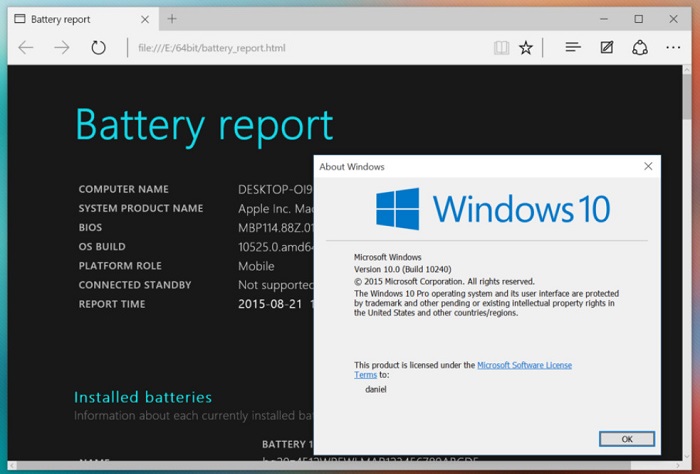This screenshot has width=700, height=474.
Task: Open the More actions ellipsis menu
Action: (673, 47)
